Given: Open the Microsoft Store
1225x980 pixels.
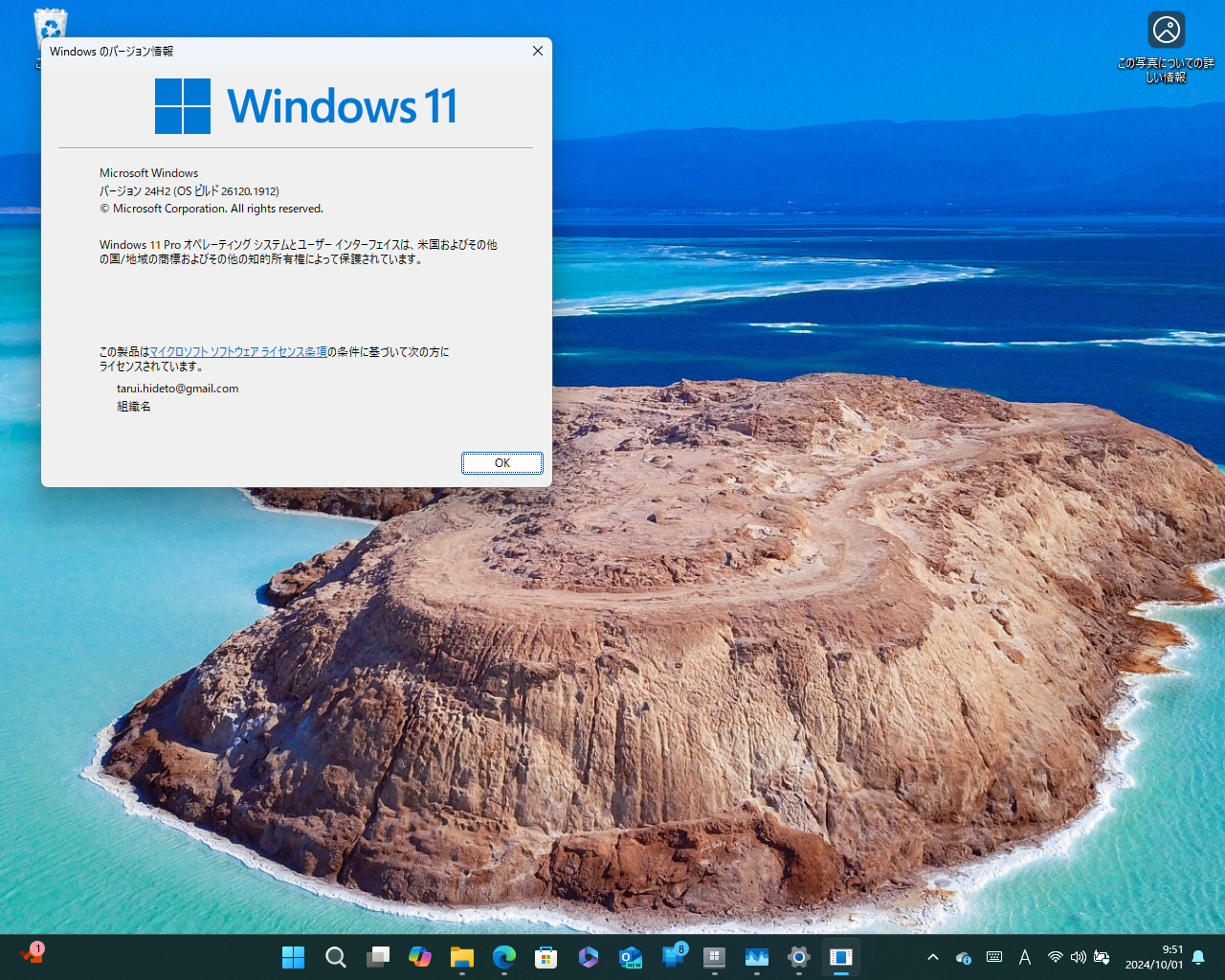Looking at the screenshot, I should (546, 957).
